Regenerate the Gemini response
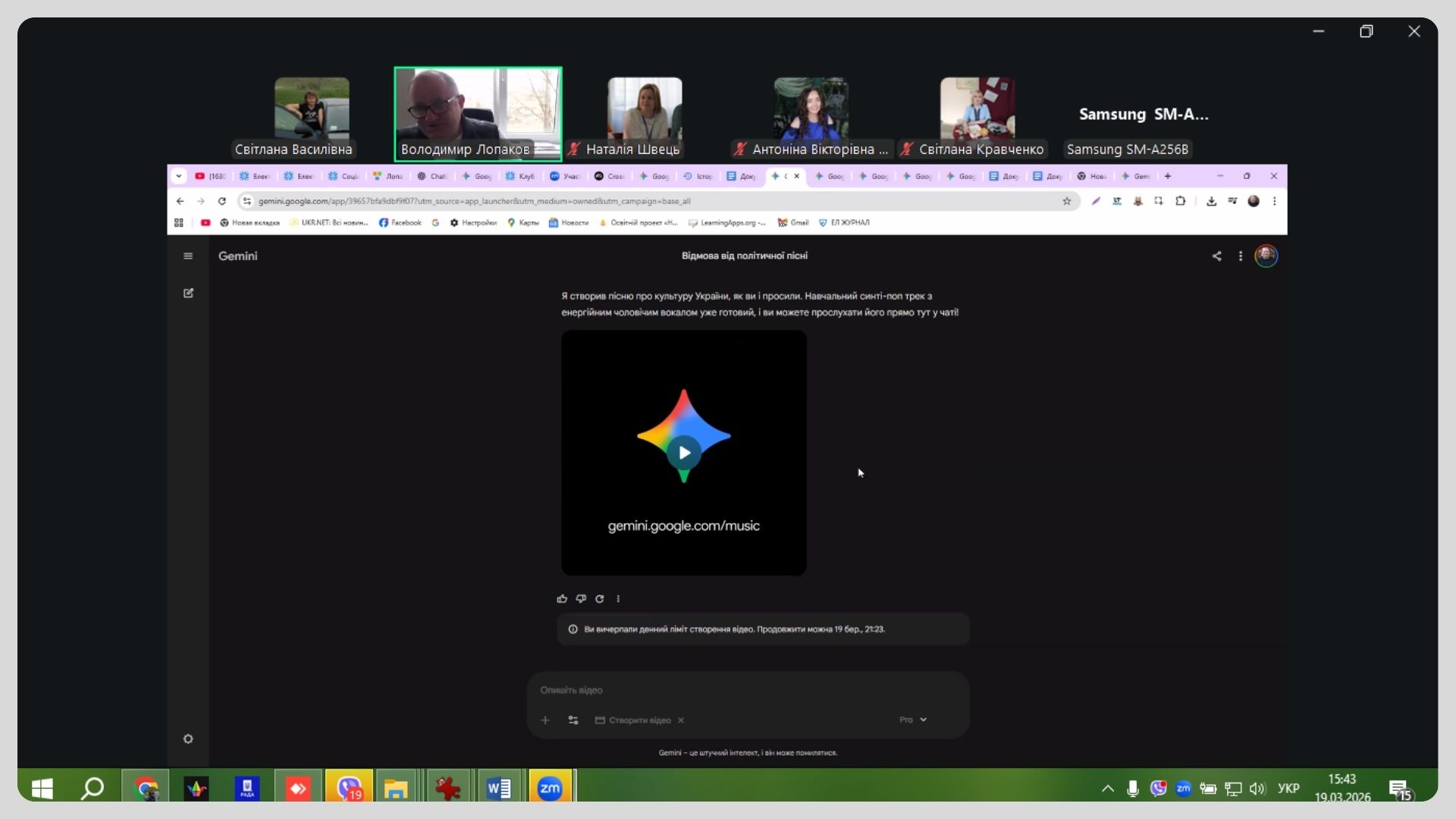This screenshot has height=819, width=1456. (600, 599)
